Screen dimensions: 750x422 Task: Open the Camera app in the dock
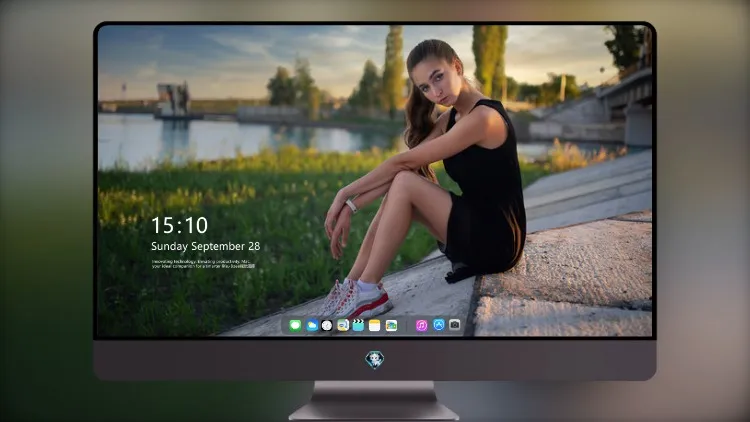pyautogui.click(x=454, y=325)
